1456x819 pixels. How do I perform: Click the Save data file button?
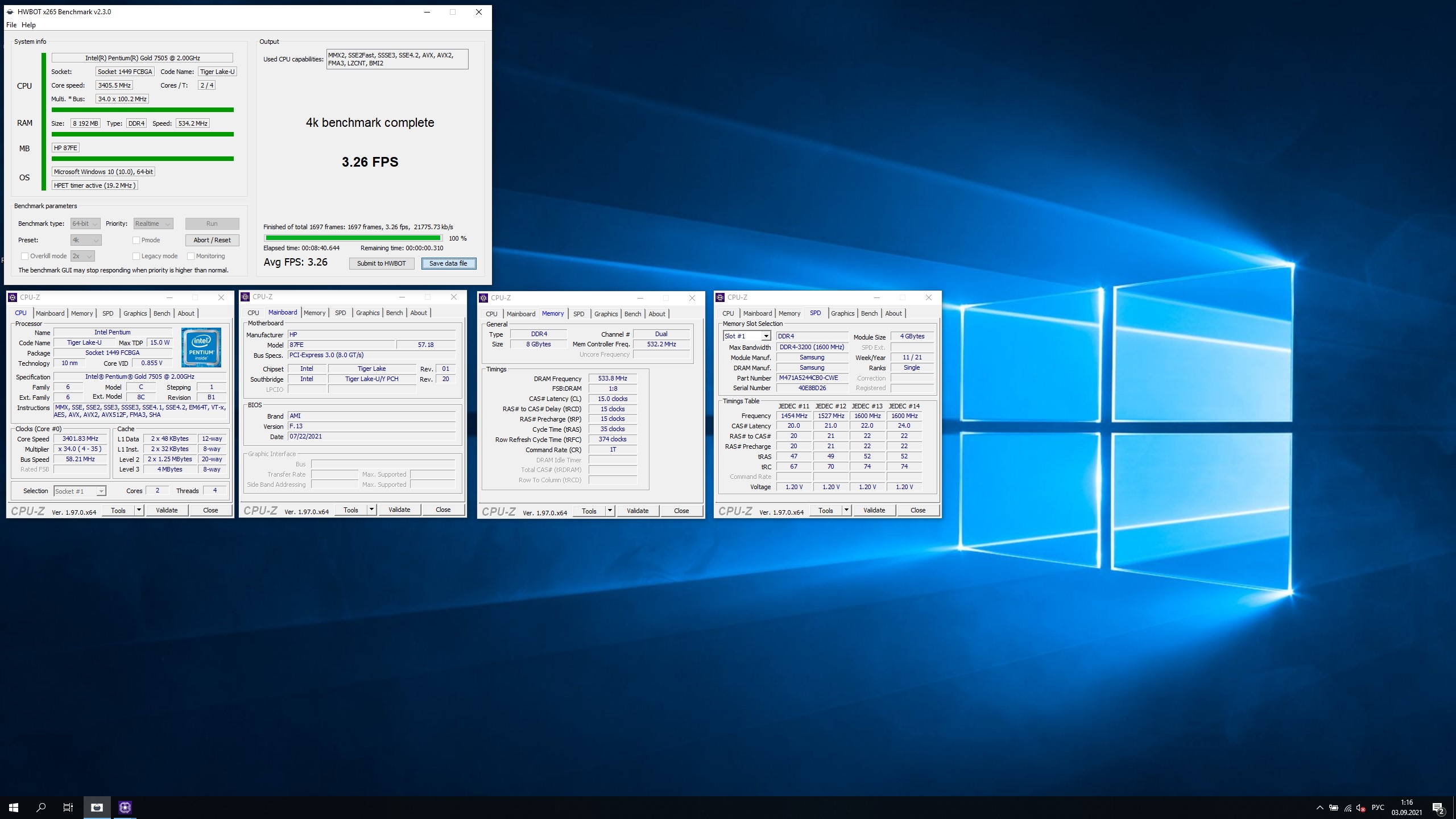pos(448,263)
